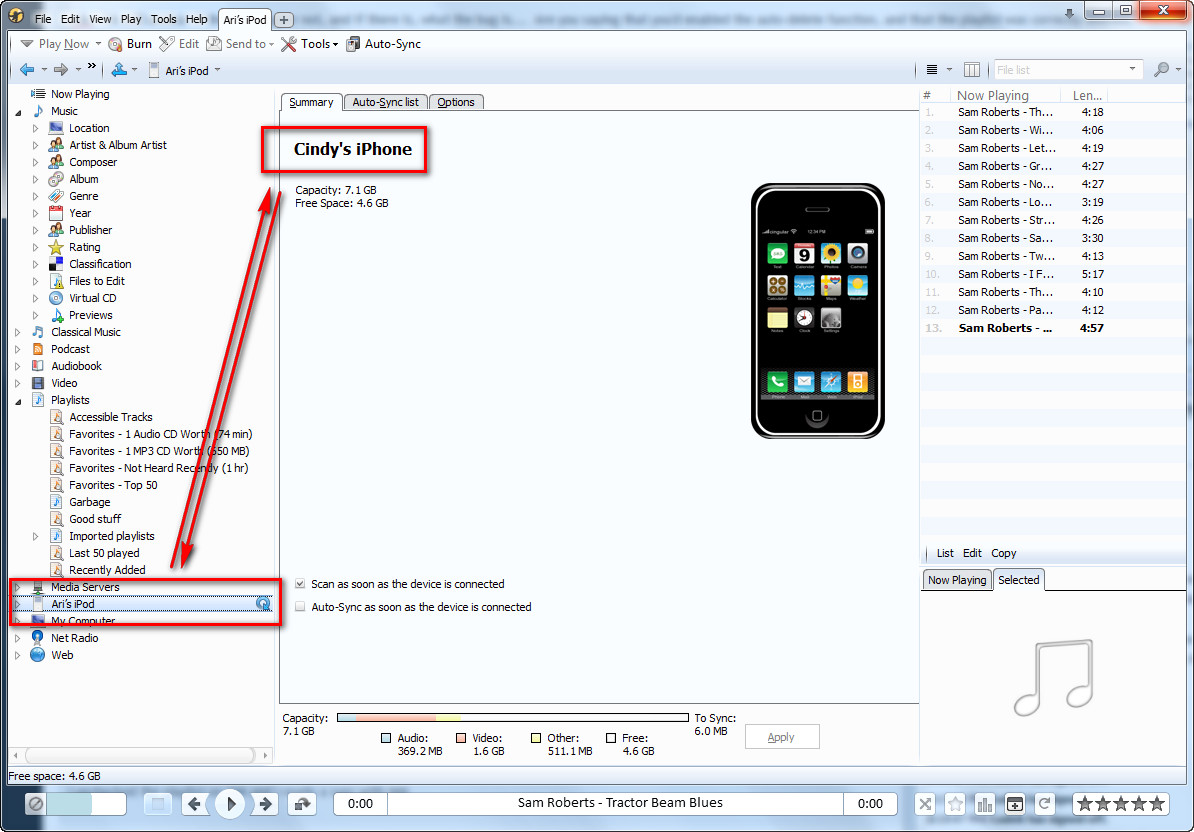
Task: Click the Burn disc icon
Action: click(x=115, y=44)
